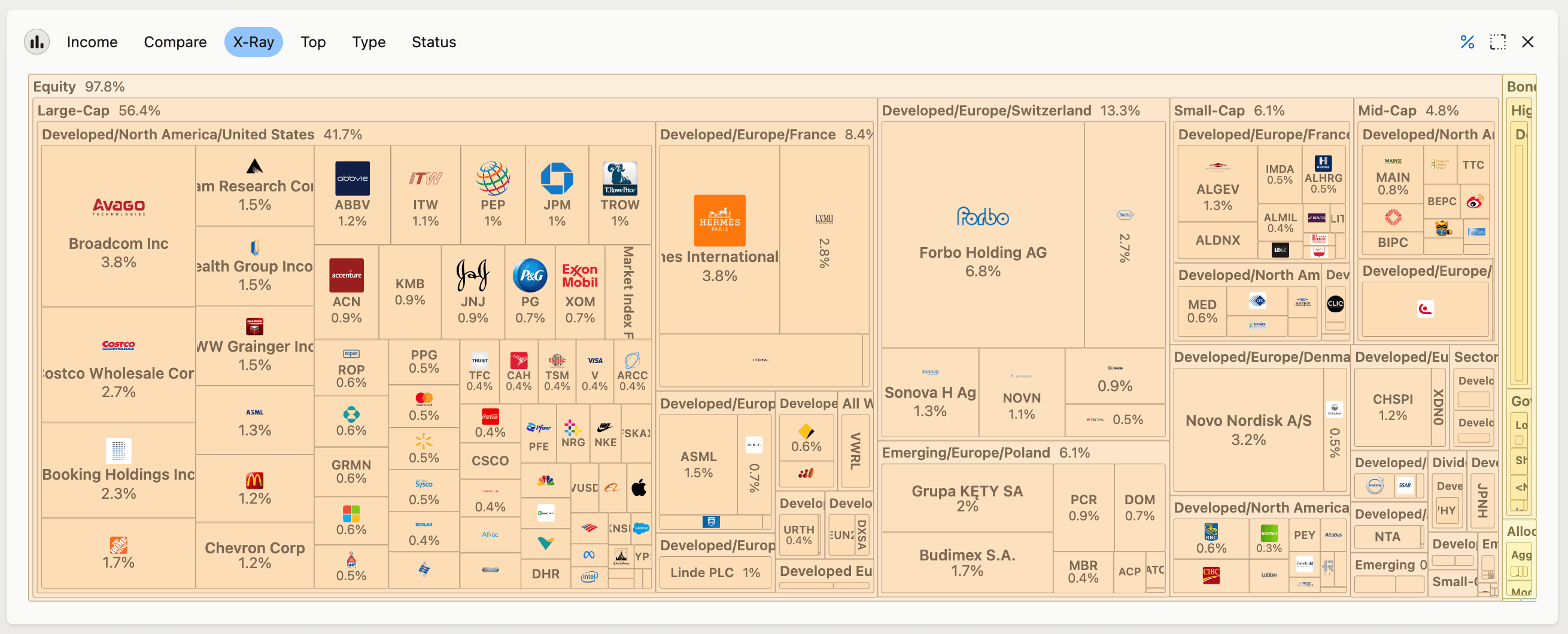Click the P&G logo tile
This screenshot has width=1568, height=634.
pos(530,276)
